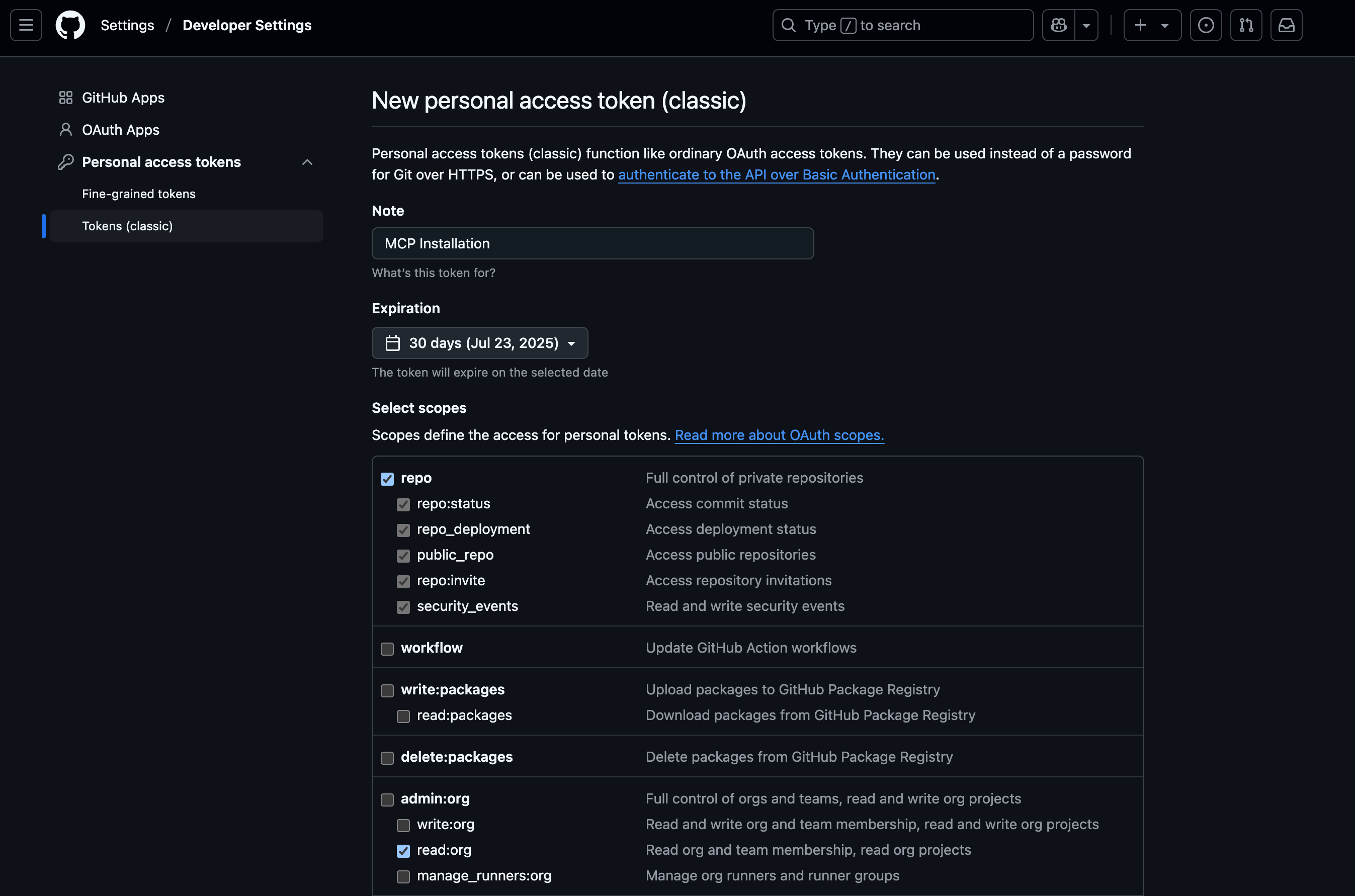Screen dimensions: 1355x896
Task: Click 'Delete packages from GitHub Package Registry' text
Action: 800,757
